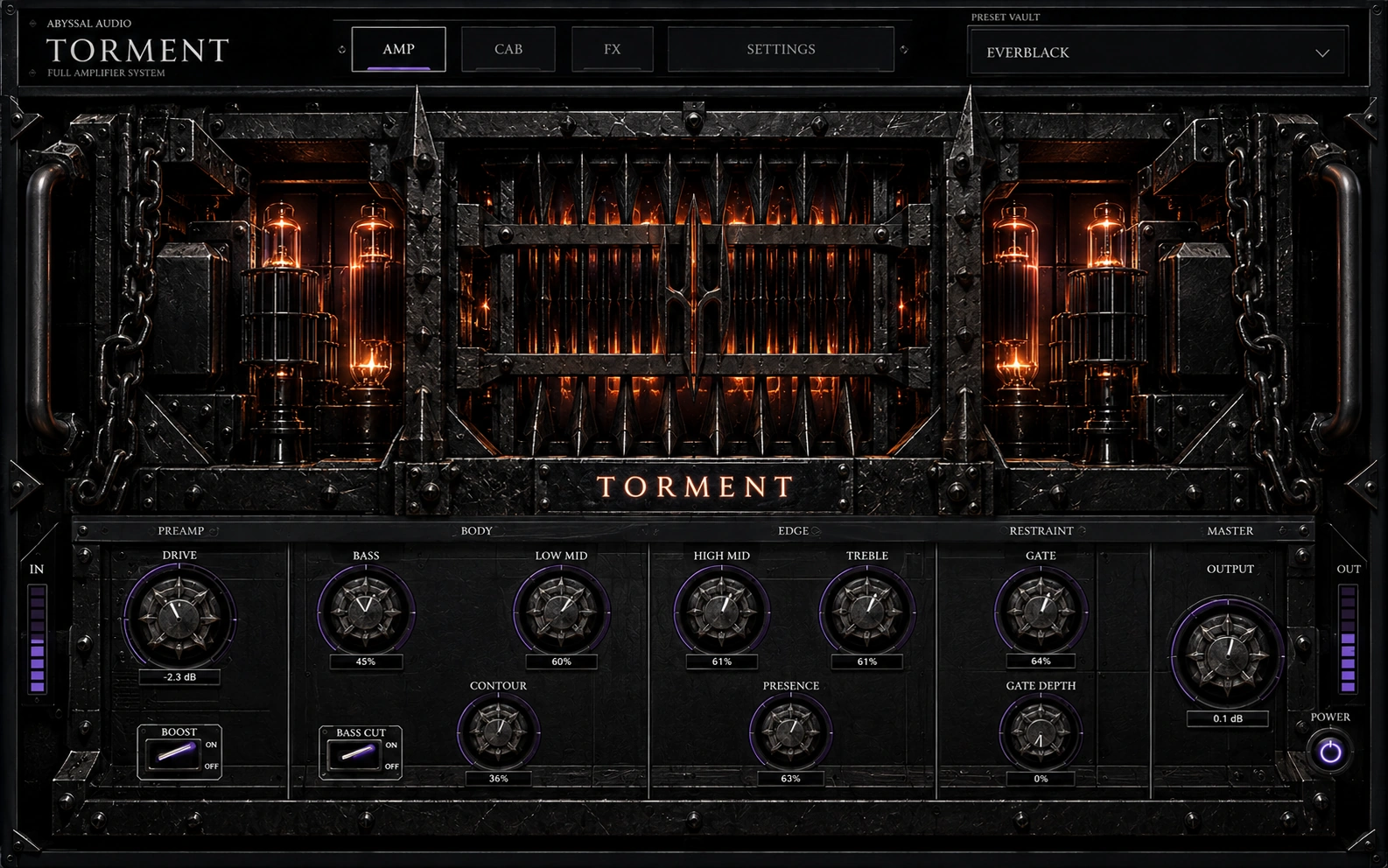Click the "HIGH MID" knob label
Viewport: 1388px width, 868px height.
[x=721, y=556]
